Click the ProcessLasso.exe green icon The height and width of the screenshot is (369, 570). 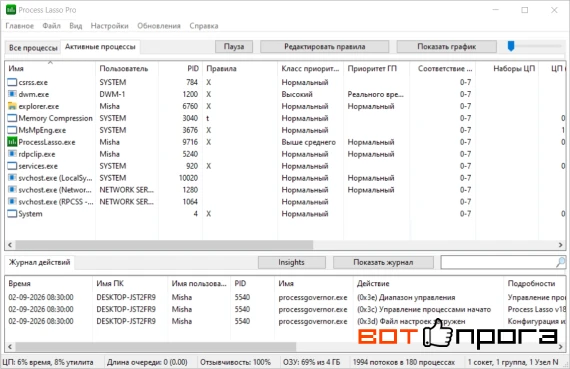pyautogui.click(x=12, y=142)
